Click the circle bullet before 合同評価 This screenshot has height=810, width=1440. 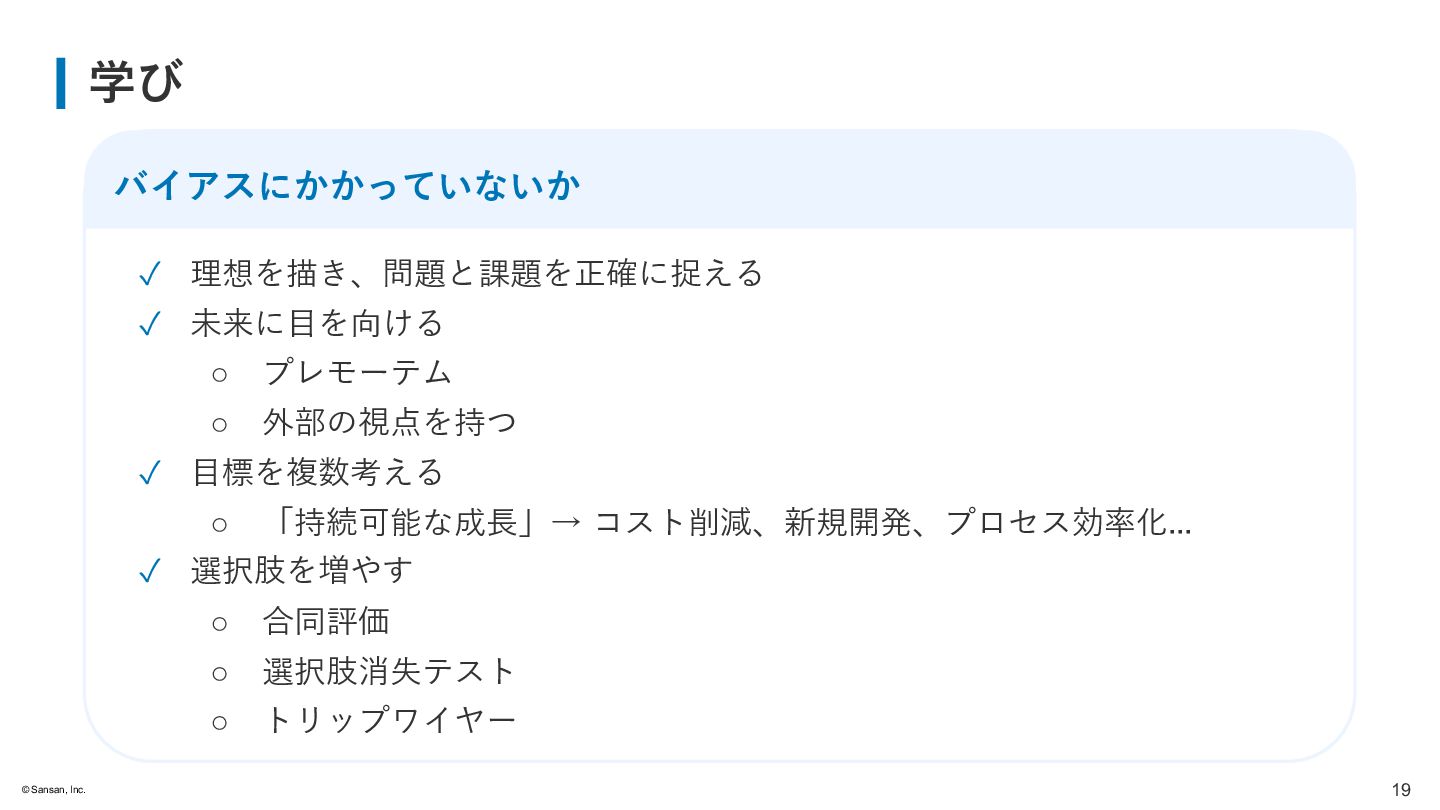pos(220,622)
